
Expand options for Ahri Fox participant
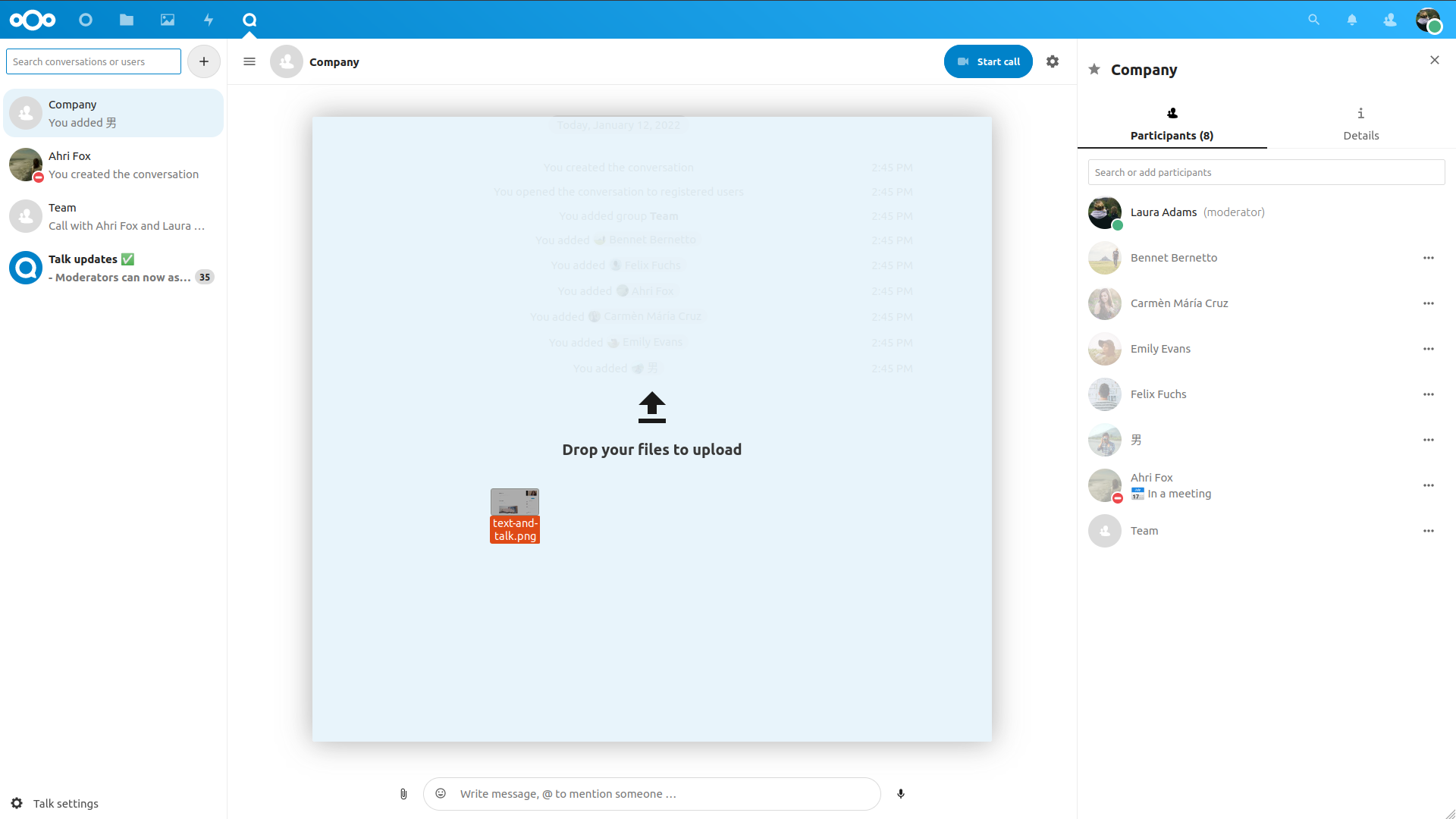tap(1429, 485)
